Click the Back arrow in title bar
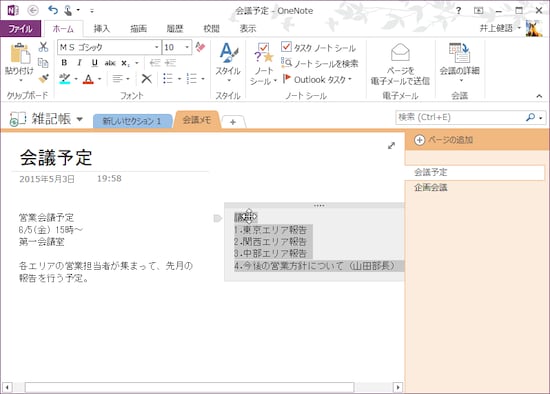550x394 pixels. pos(33,11)
